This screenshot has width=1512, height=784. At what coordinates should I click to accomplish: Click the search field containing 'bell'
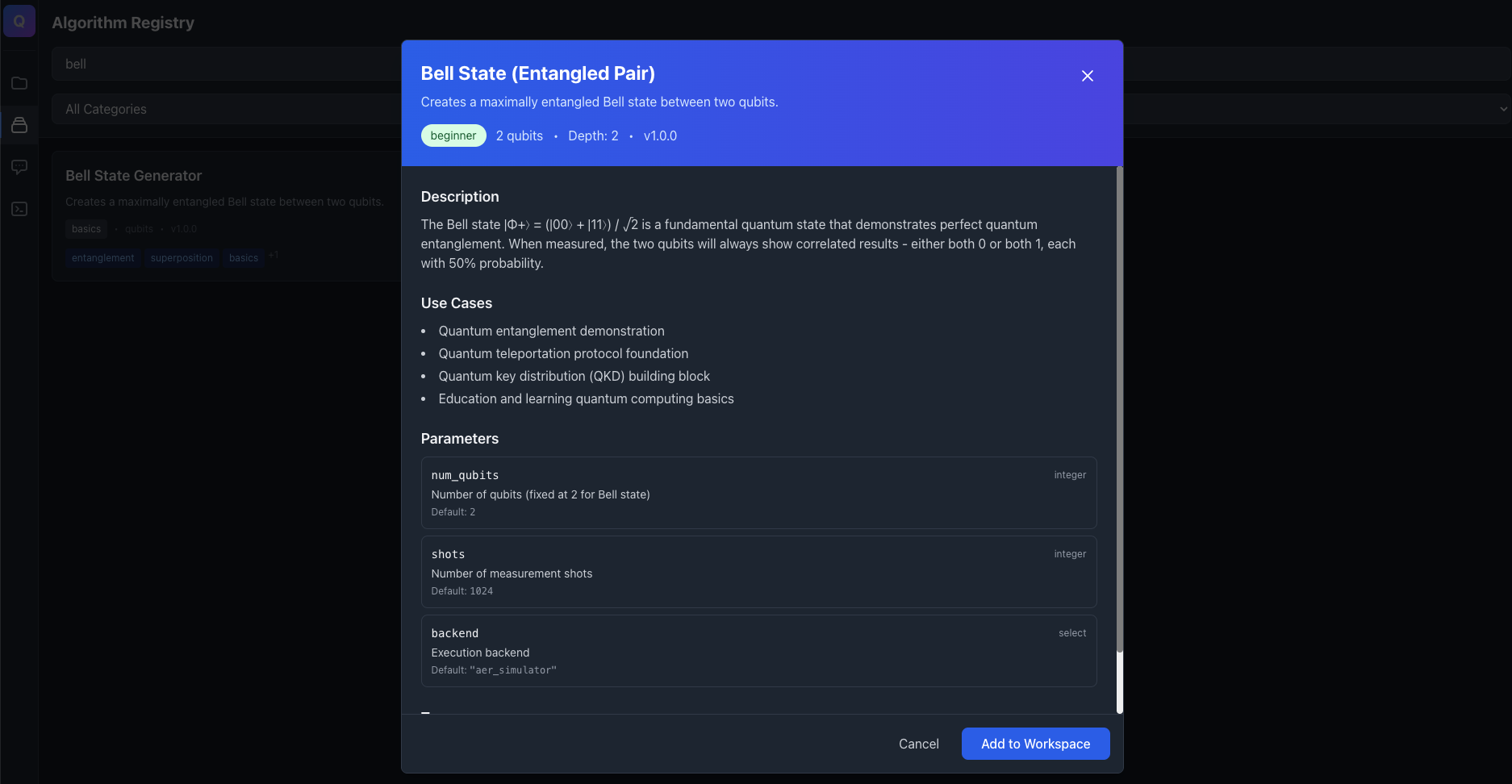pos(226,64)
